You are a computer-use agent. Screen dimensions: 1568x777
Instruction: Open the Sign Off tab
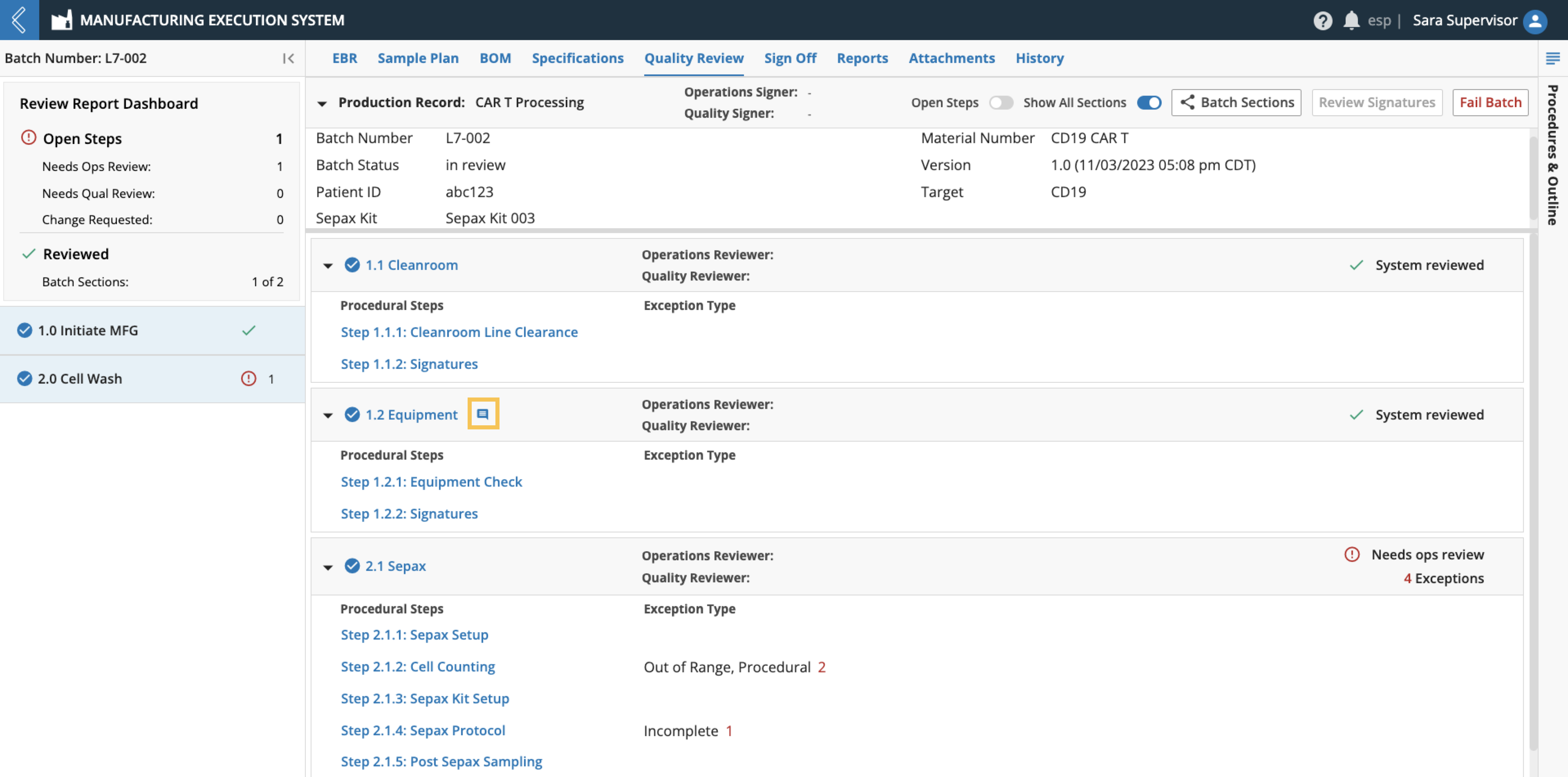tap(790, 58)
